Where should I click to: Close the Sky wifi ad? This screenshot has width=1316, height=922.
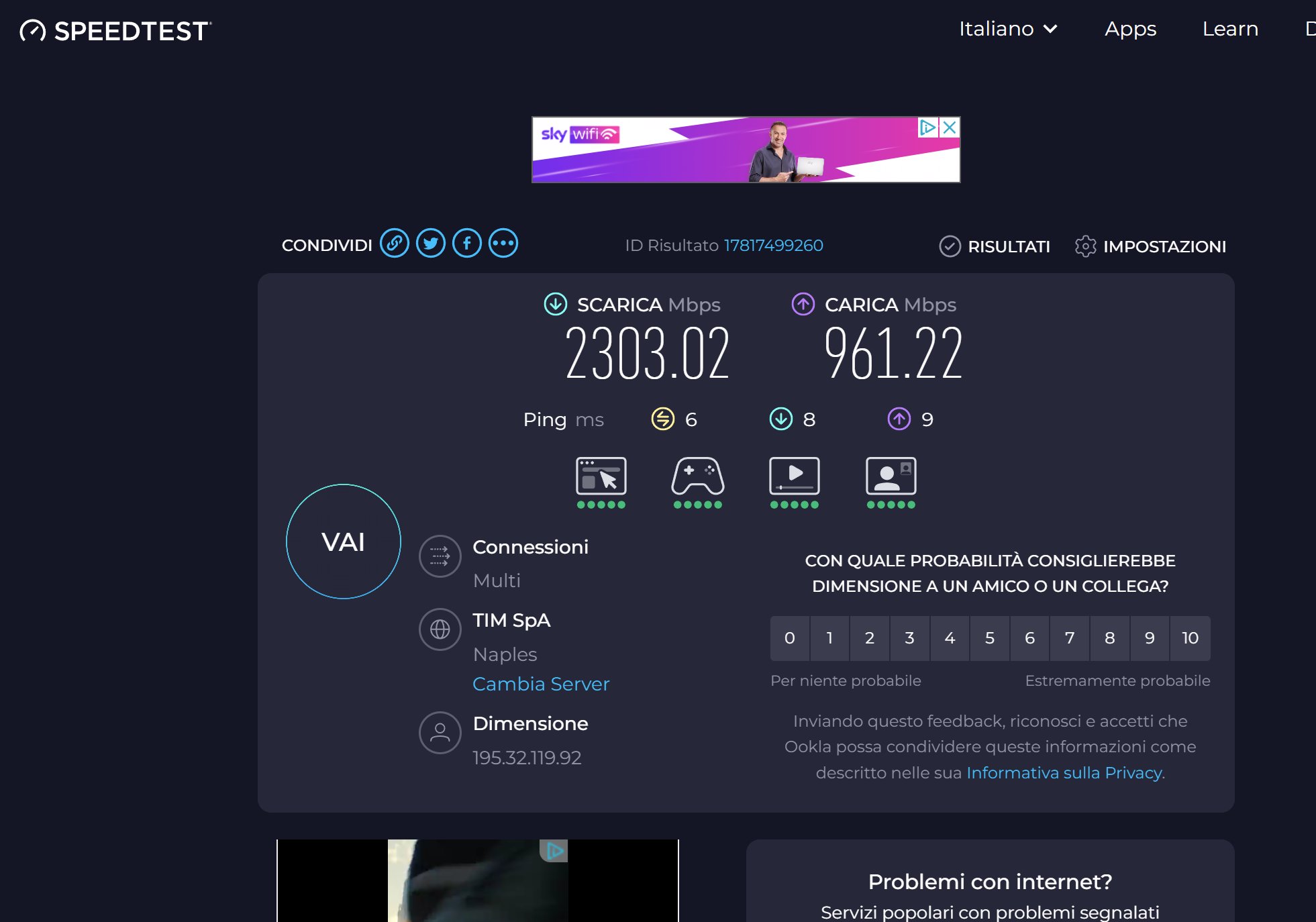[x=949, y=127]
